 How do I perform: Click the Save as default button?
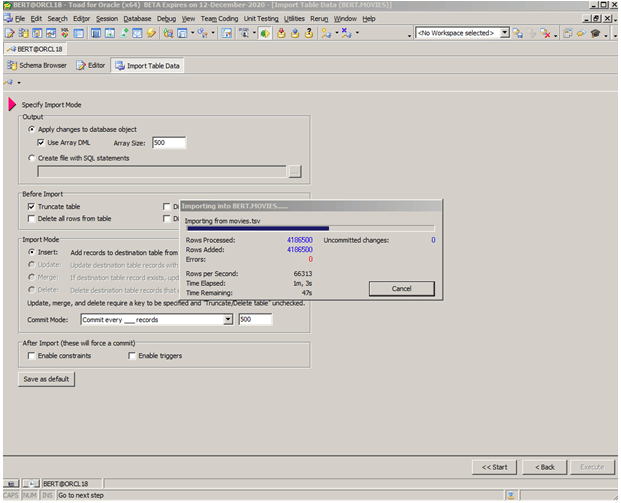point(46,379)
